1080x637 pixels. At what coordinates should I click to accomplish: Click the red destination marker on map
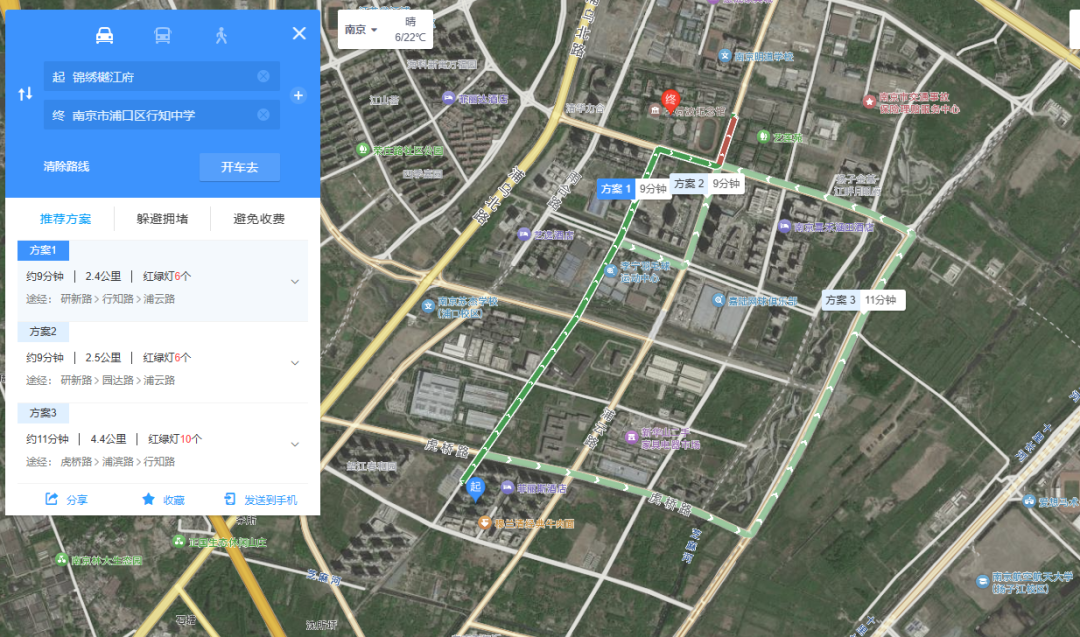671,100
